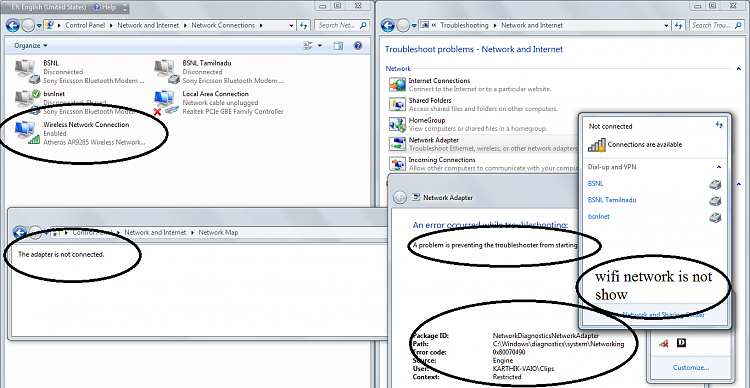Screen dimensions: 750x388
Task: Open the HomeGroup troubleshooter icon
Action: (x=397, y=124)
